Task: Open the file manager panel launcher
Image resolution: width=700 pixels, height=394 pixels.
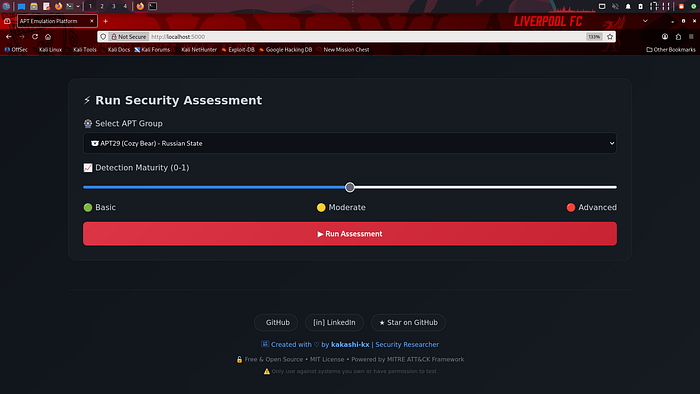Action: 33,6
